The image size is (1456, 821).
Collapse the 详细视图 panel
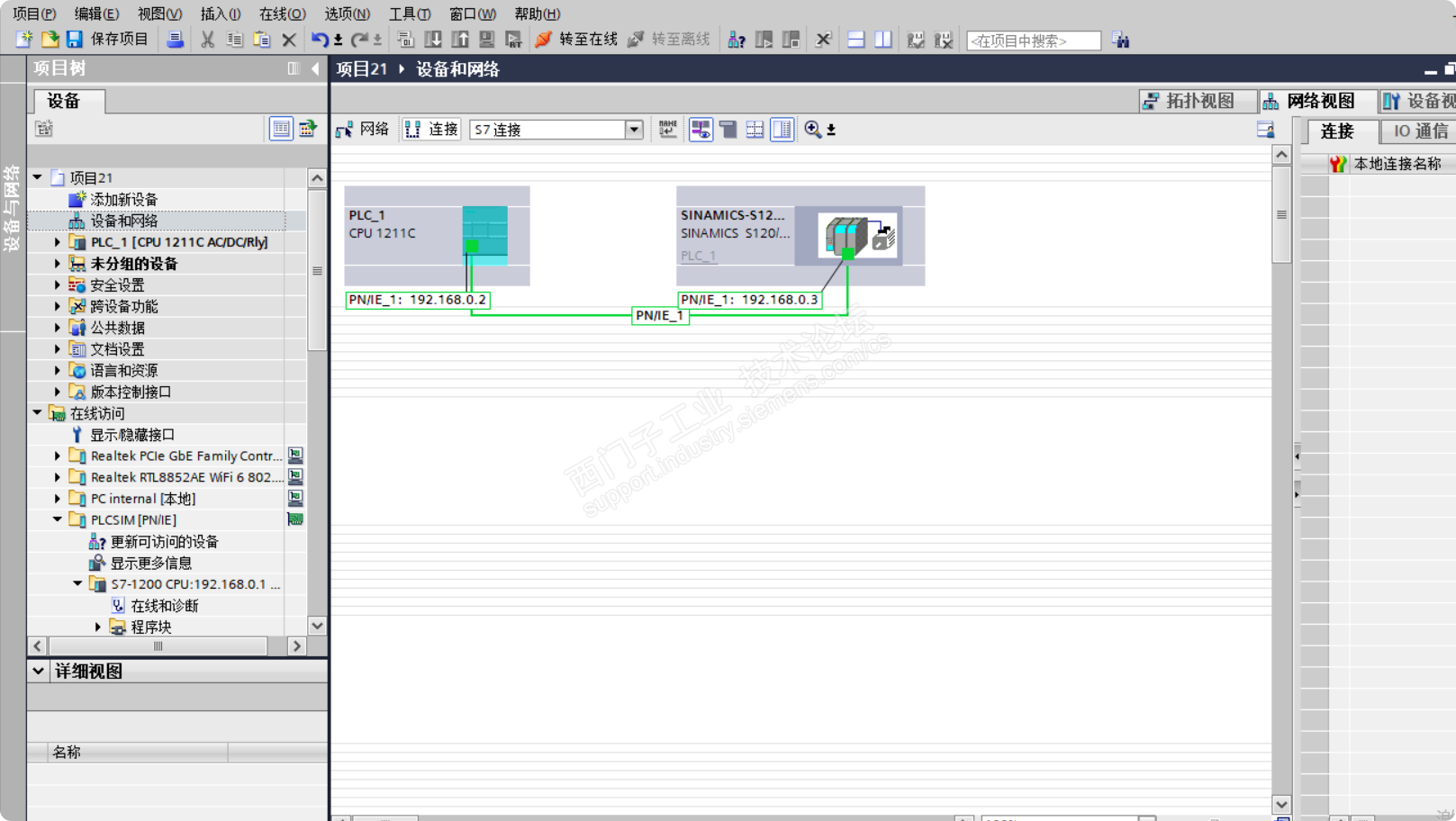pyautogui.click(x=38, y=671)
